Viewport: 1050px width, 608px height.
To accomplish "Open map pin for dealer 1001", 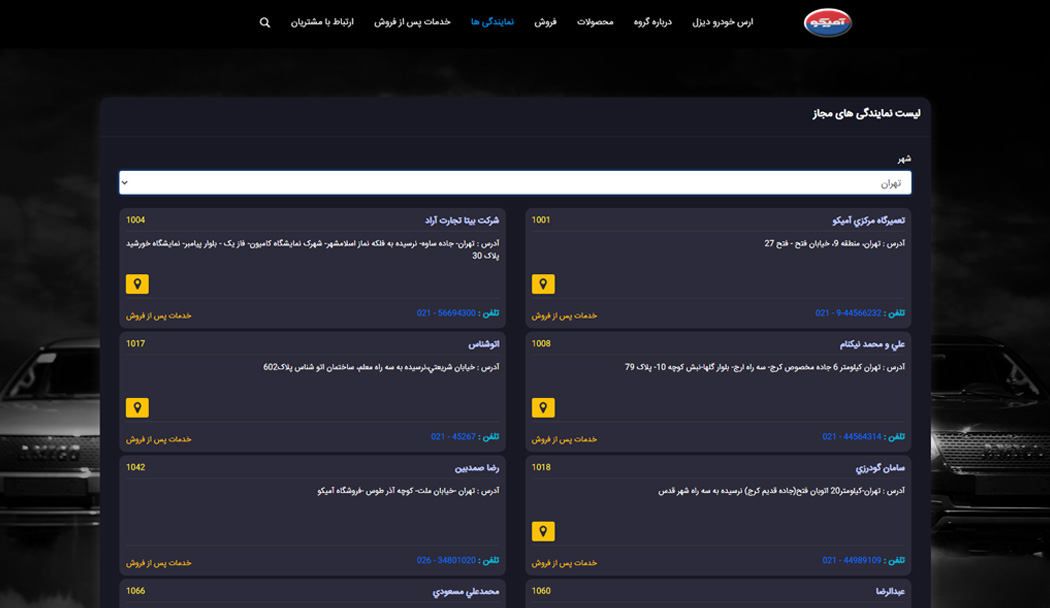I will click(543, 284).
